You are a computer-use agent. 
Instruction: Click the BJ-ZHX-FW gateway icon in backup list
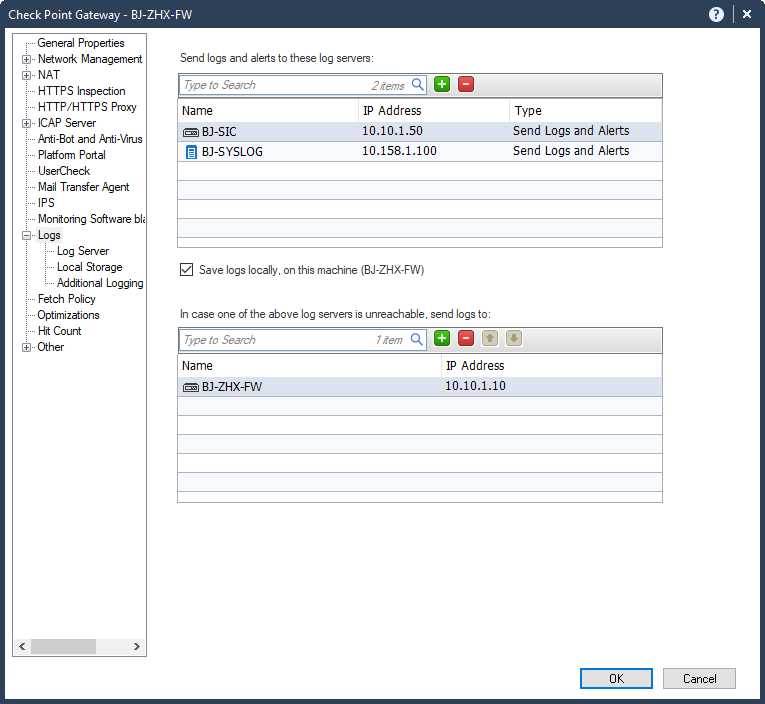click(x=190, y=387)
